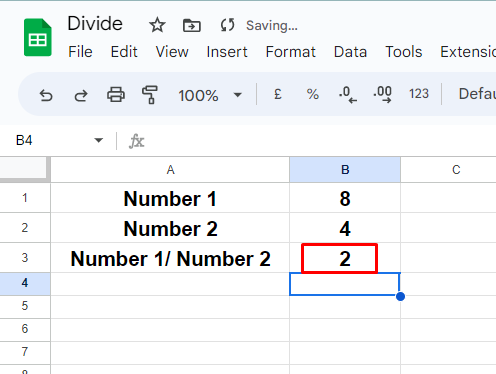The image size is (496, 374).
Task: Open the View menu
Action: [x=172, y=52]
